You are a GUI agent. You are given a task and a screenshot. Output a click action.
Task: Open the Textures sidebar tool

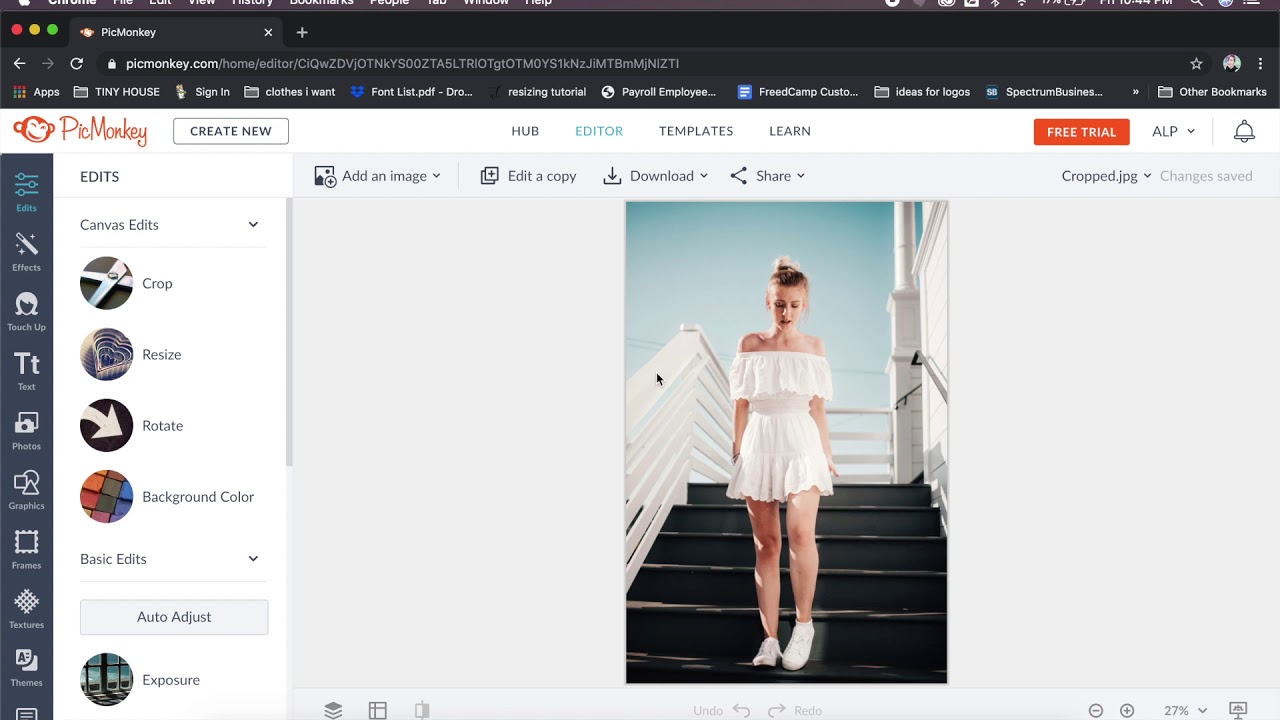[x=26, y=609]
